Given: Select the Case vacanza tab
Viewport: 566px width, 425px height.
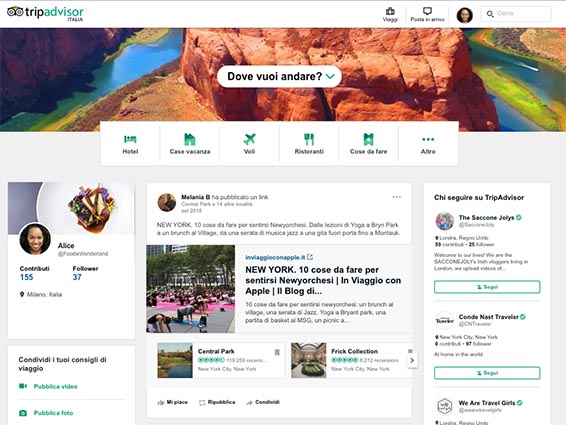Looking at the screenshot, I should (190, 144).
